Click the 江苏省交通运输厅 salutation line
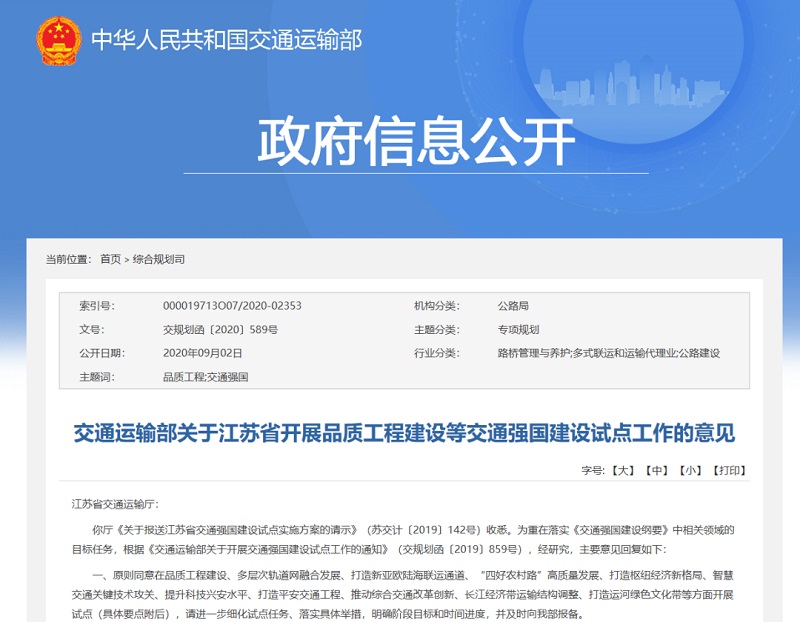The height and width of the screenshot is (622, 800). pos(115,504)
